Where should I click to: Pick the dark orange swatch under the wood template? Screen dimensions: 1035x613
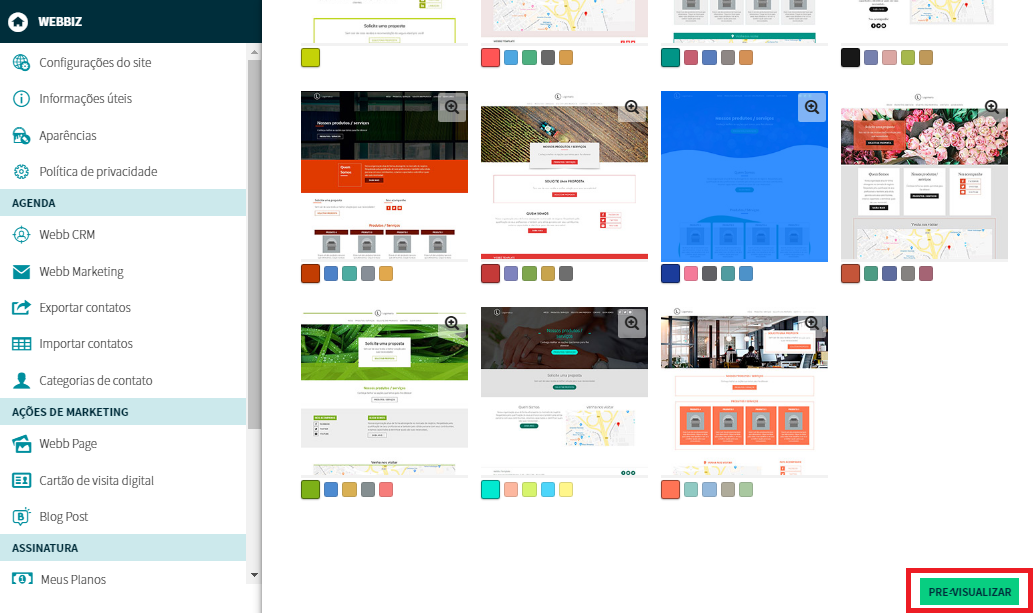310,274
